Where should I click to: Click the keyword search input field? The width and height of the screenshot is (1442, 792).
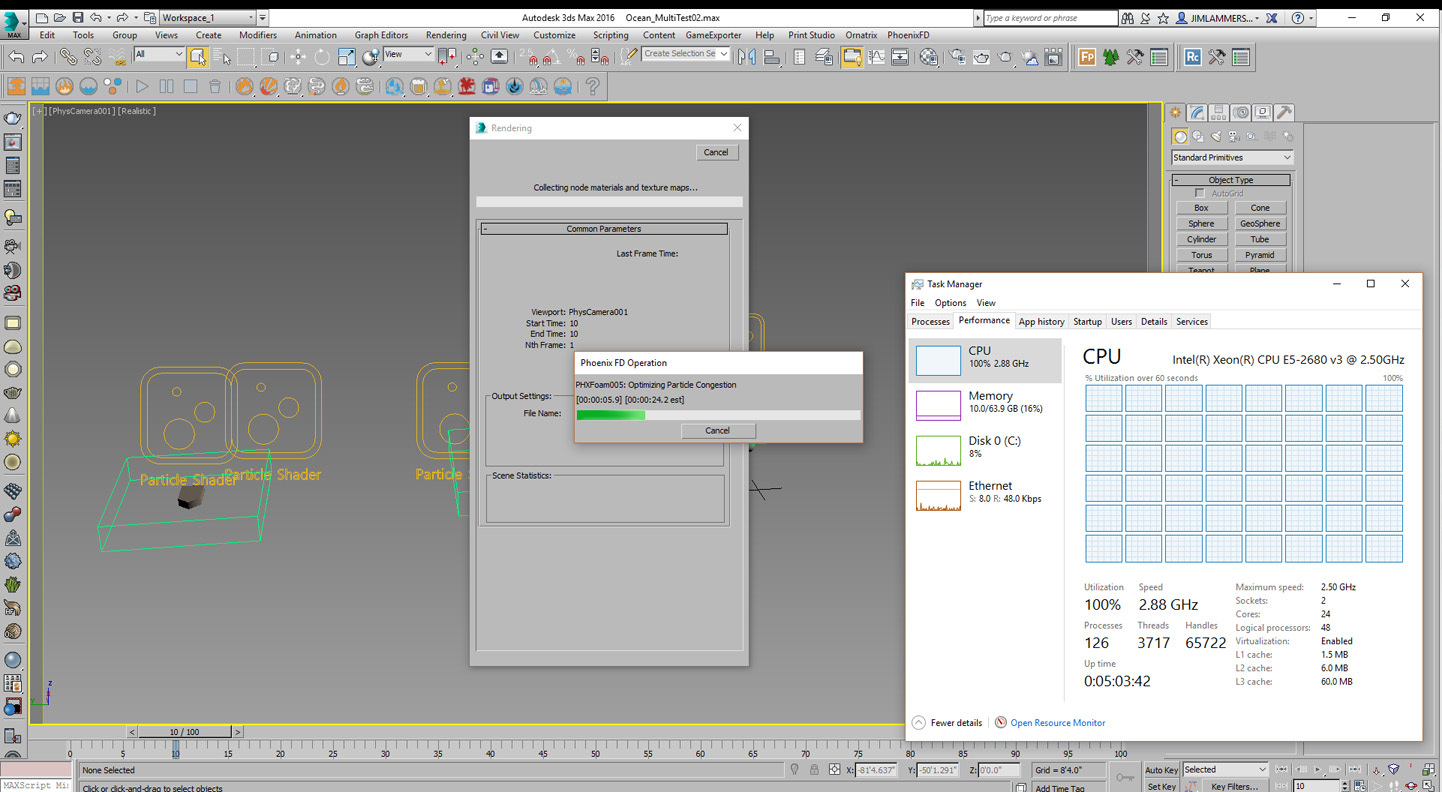tap(1050, 18)
